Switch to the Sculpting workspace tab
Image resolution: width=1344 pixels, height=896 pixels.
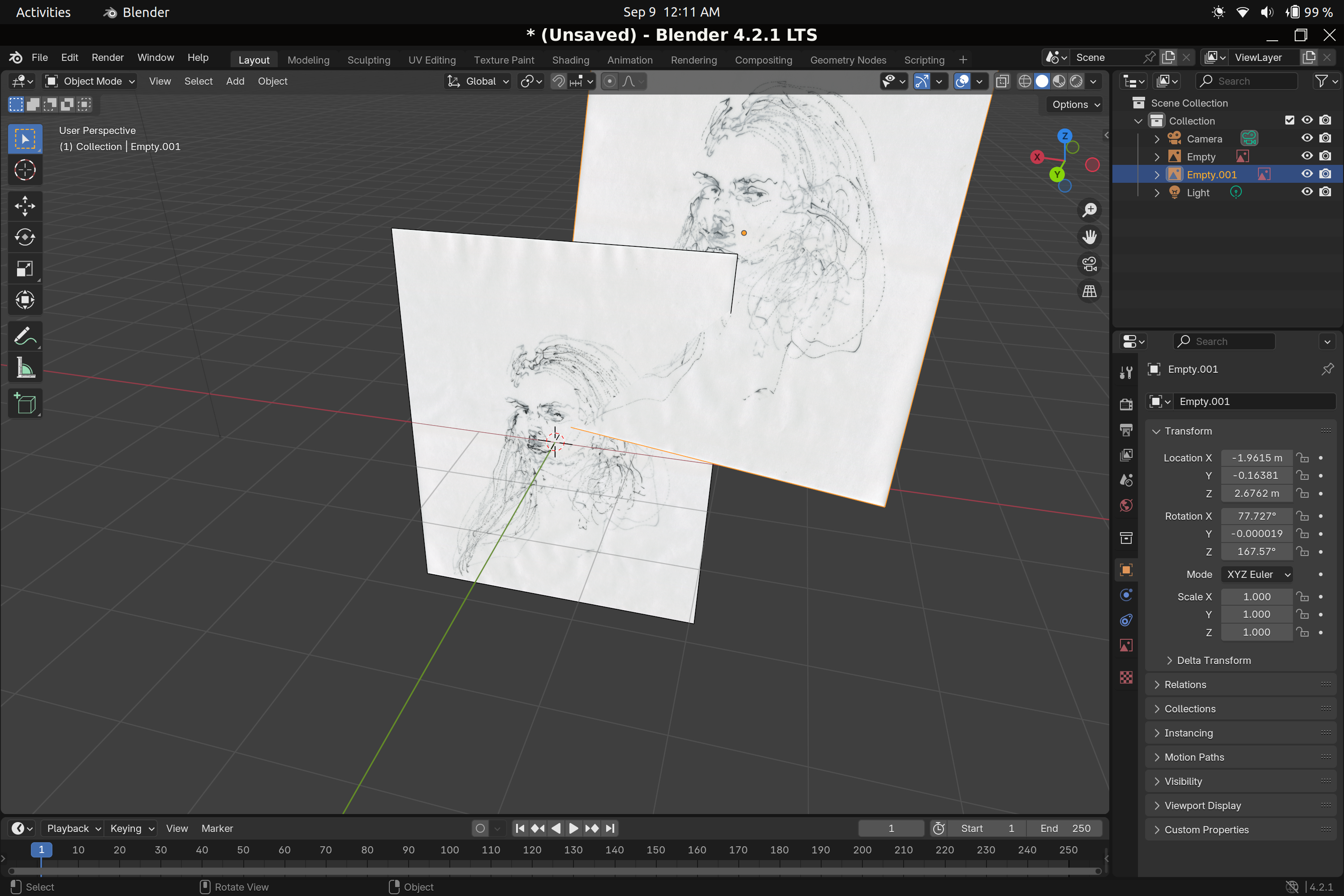point(369,60)
